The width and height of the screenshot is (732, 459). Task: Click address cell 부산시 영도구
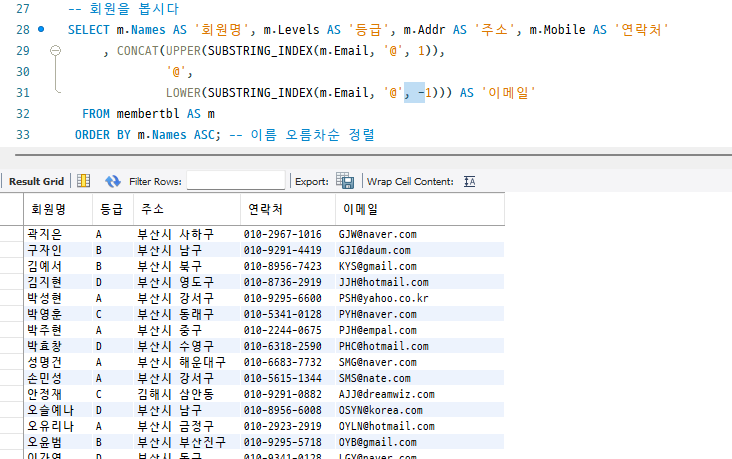pos(187,282)
